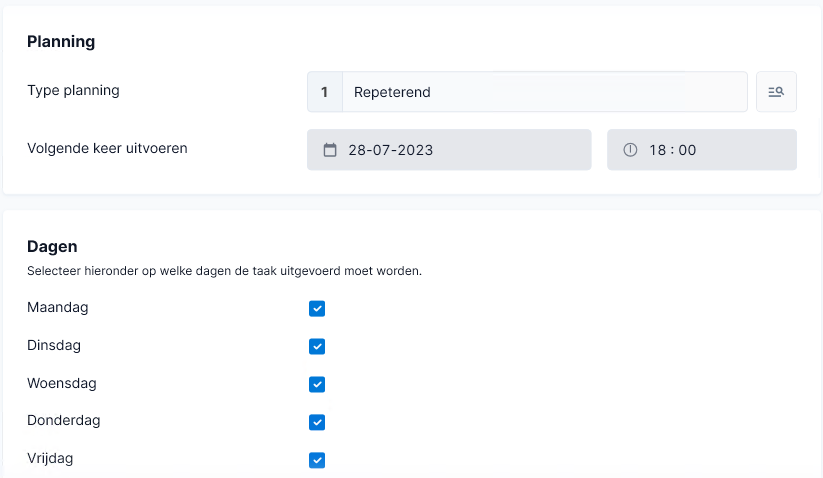Toggle the Woensdag checkbox
823x478 pixels.
[317, 385]
